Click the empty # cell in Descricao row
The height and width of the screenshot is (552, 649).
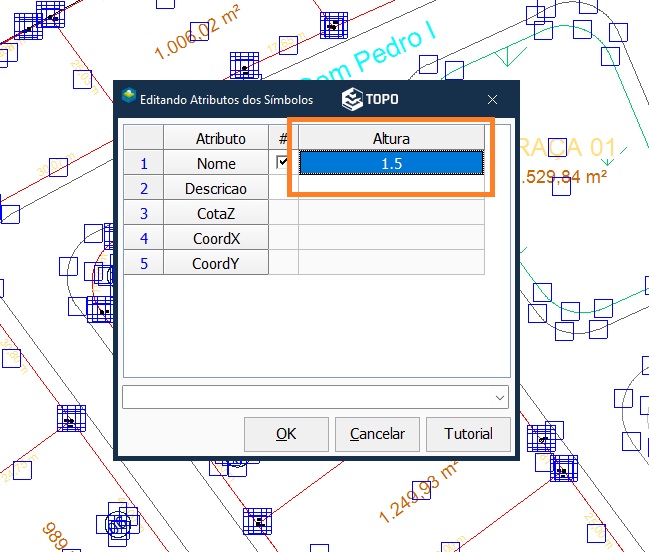[x=283, y=188]
